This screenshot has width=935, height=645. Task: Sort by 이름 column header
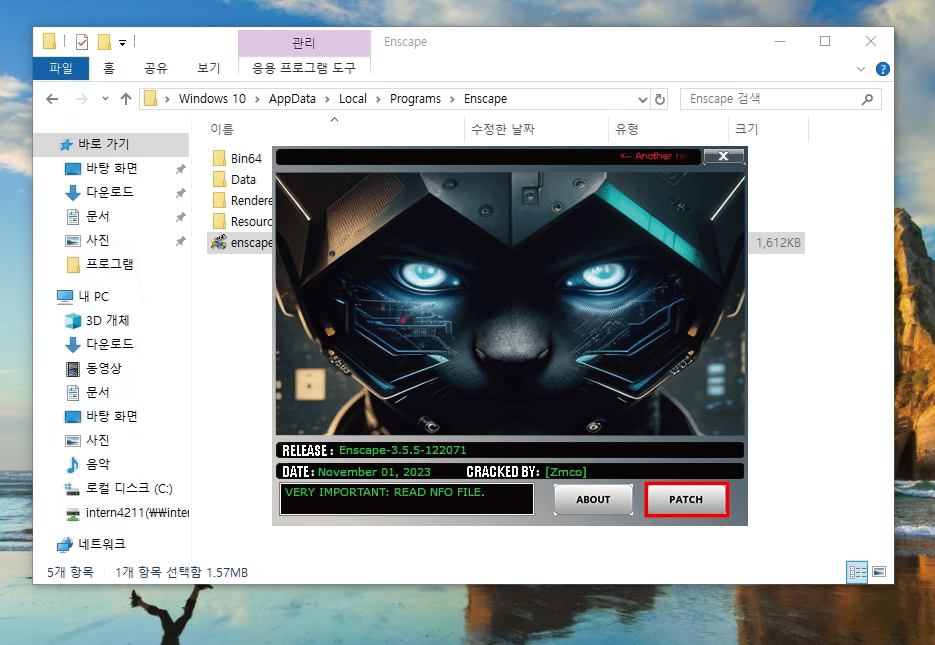tap(222, 129)
